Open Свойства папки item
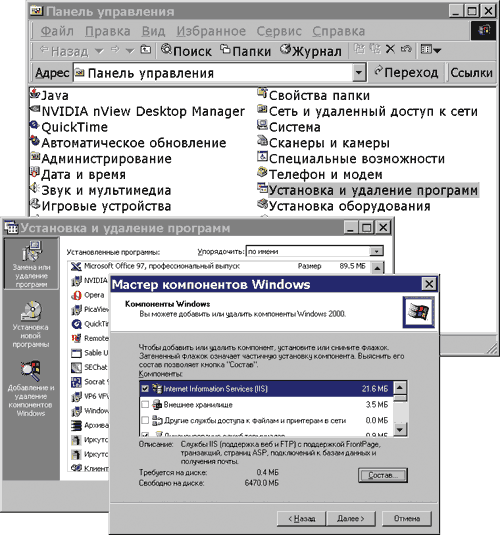The width and height of the screenshot is (500, 535). 314,95
